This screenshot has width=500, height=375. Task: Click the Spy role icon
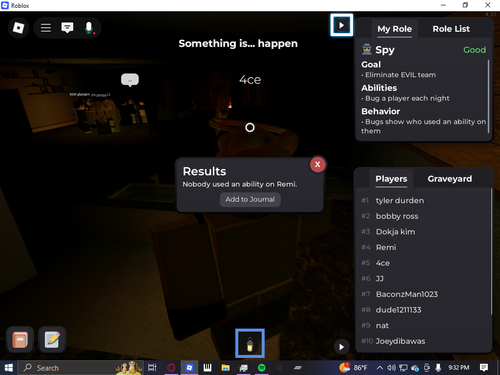(x=367, y=50)
